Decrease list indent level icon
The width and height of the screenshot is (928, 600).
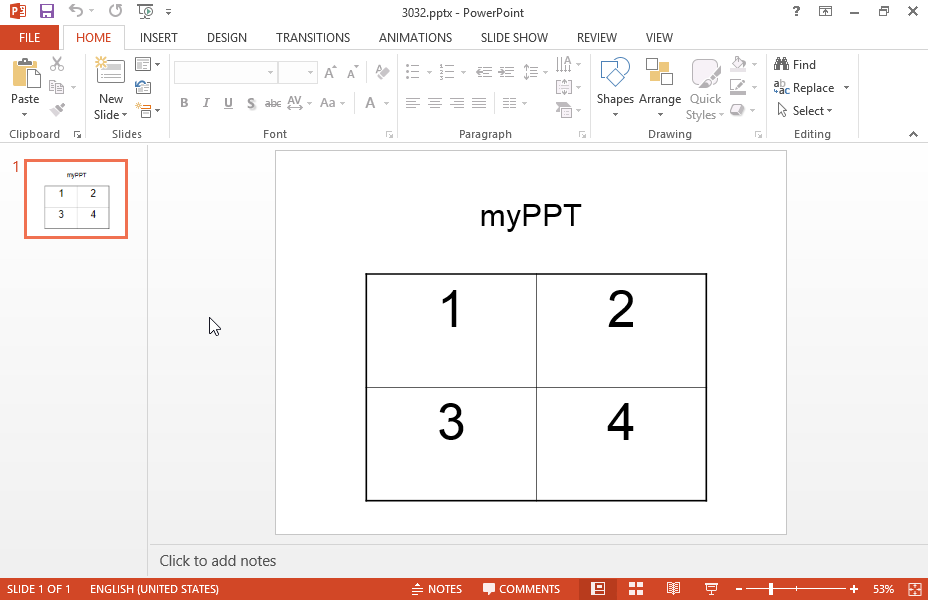pyautogui.click(x=484, y=72)
